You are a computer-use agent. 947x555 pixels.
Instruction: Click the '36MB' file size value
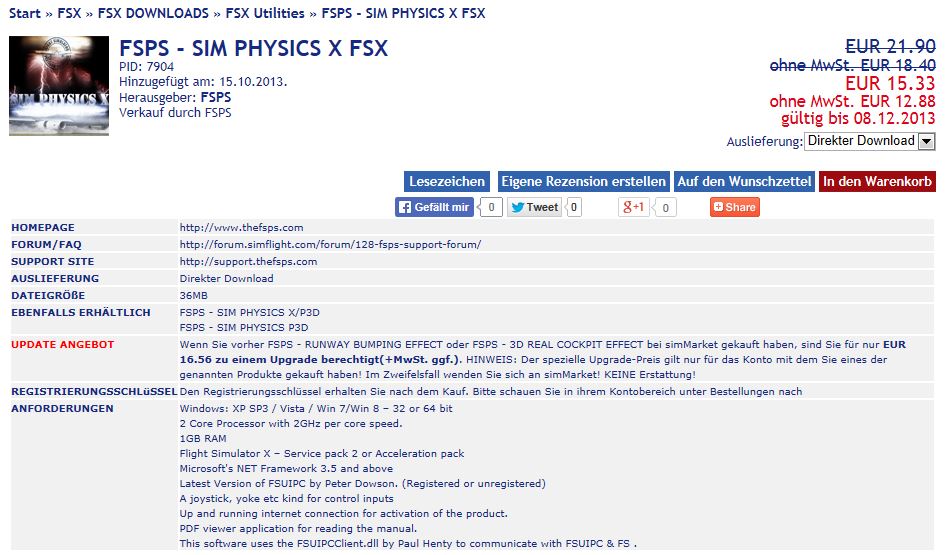point(193,295)
